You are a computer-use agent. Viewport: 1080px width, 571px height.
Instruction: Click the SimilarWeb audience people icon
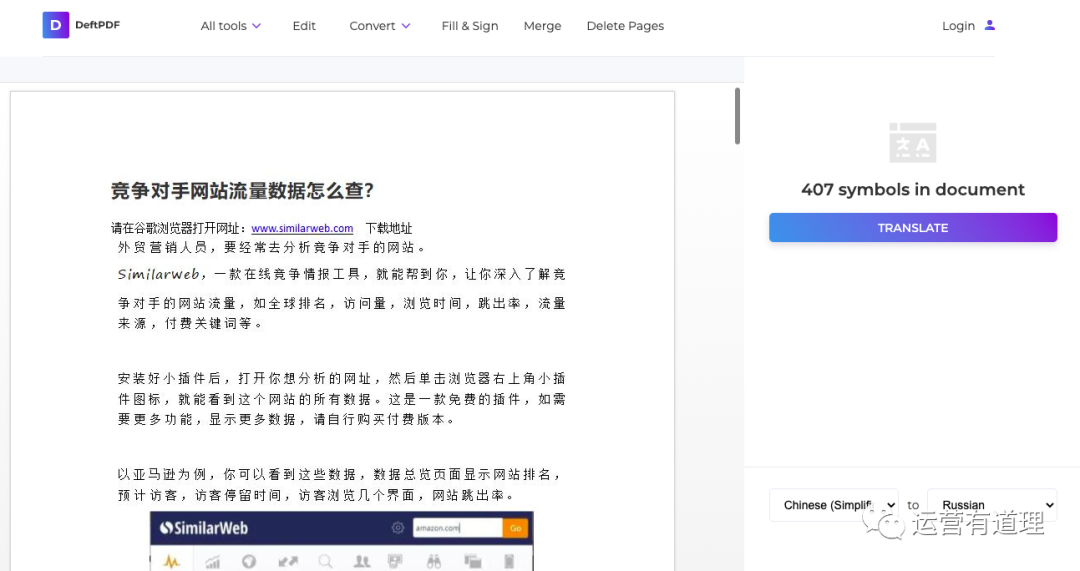362,562
